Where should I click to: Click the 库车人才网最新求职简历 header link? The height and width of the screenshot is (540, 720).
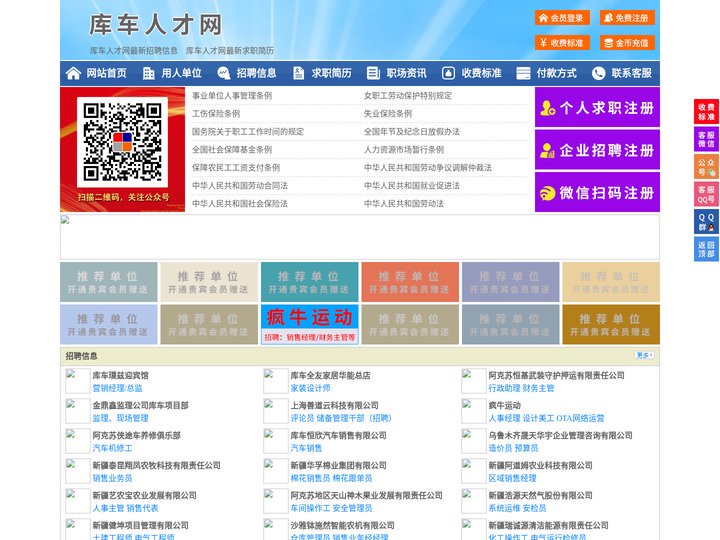click(230, 51)
